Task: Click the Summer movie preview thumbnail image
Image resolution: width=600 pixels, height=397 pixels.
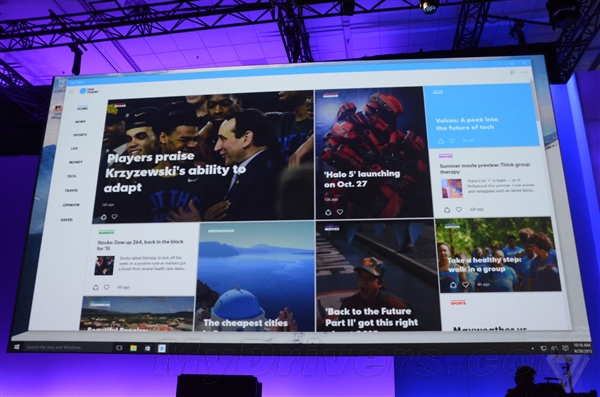Action: click(452, 188)
